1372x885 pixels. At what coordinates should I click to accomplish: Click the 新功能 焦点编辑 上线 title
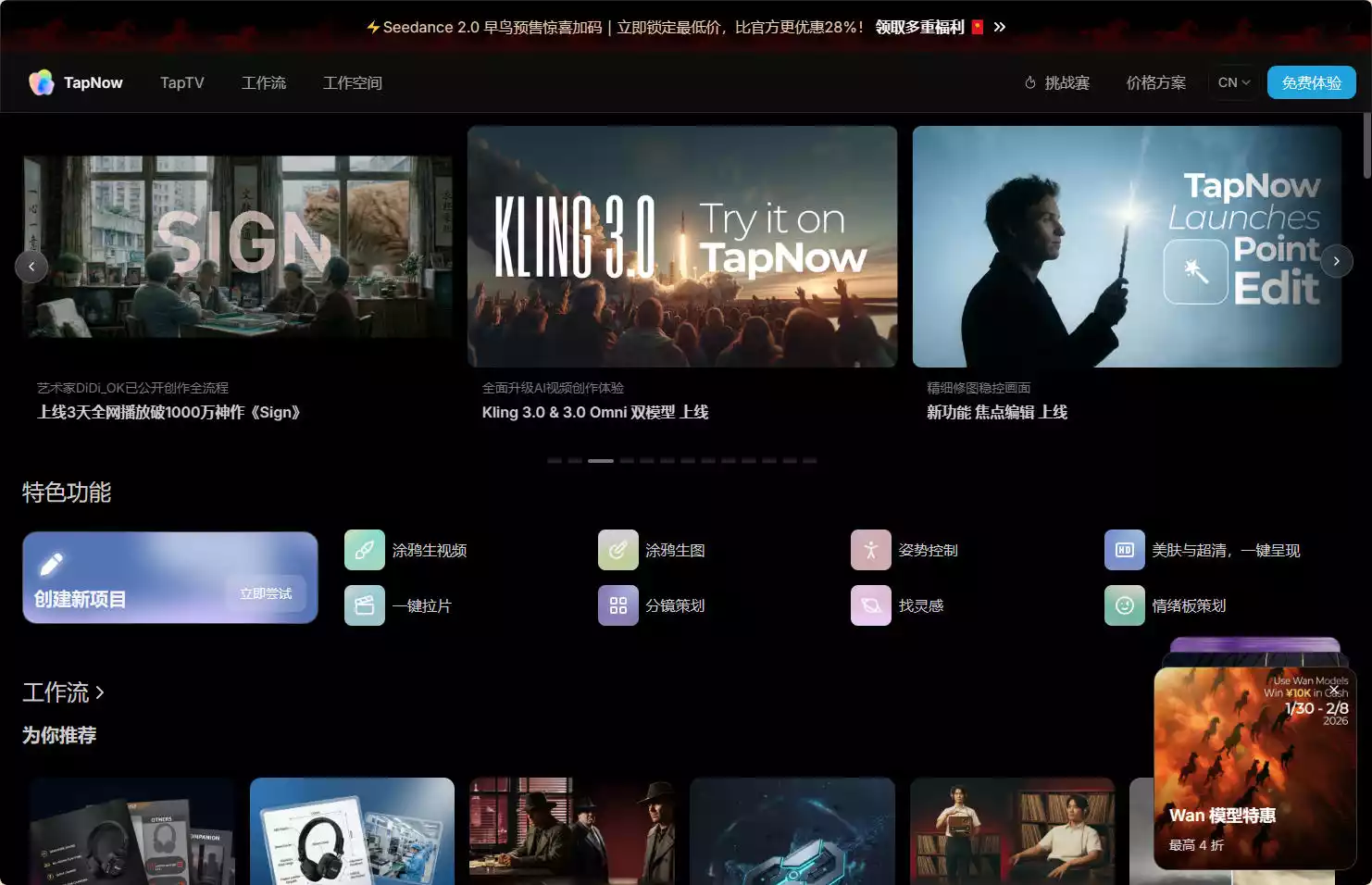click(997, 412)
